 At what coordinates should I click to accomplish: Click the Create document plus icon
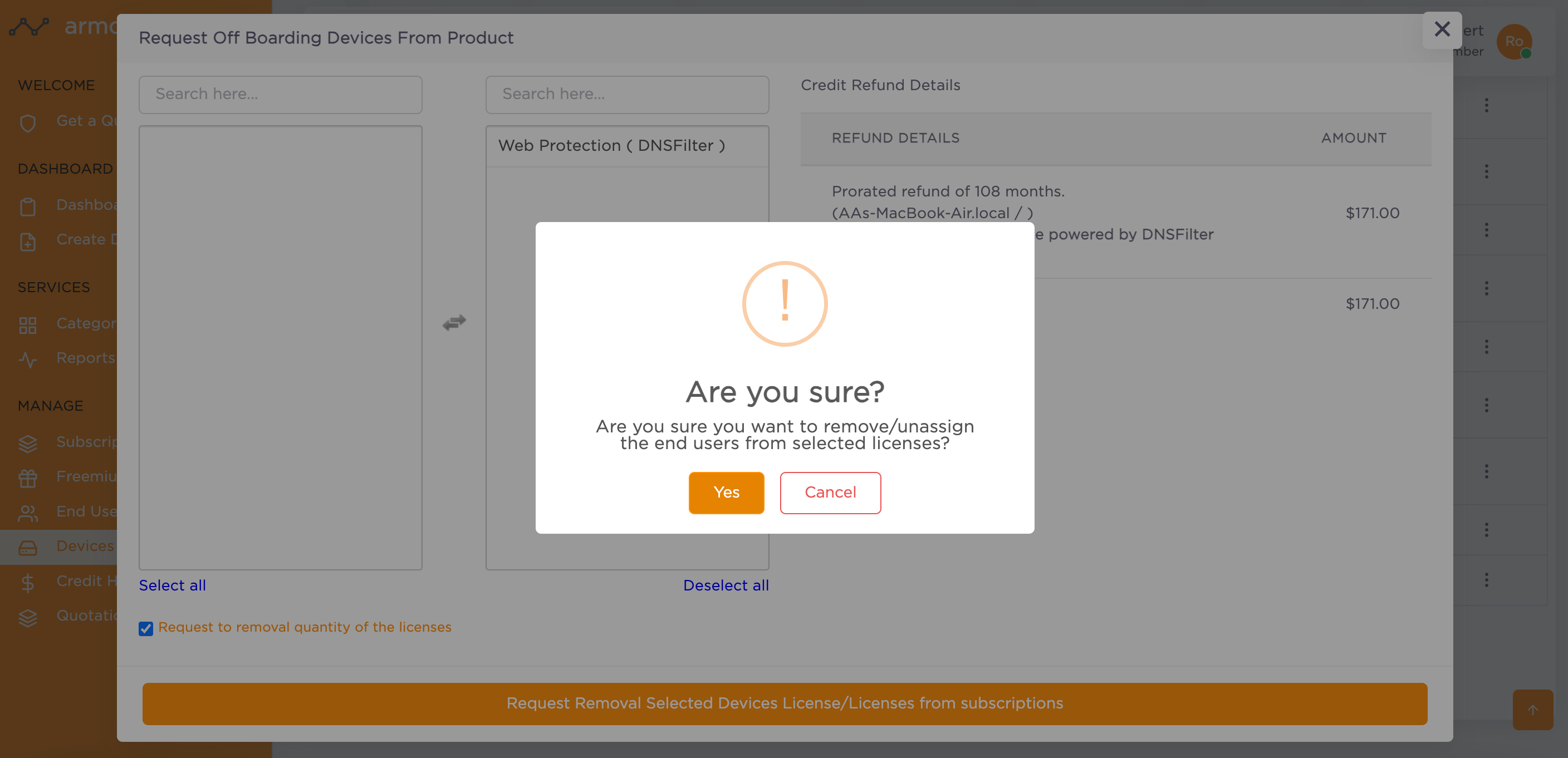[27, 241]
